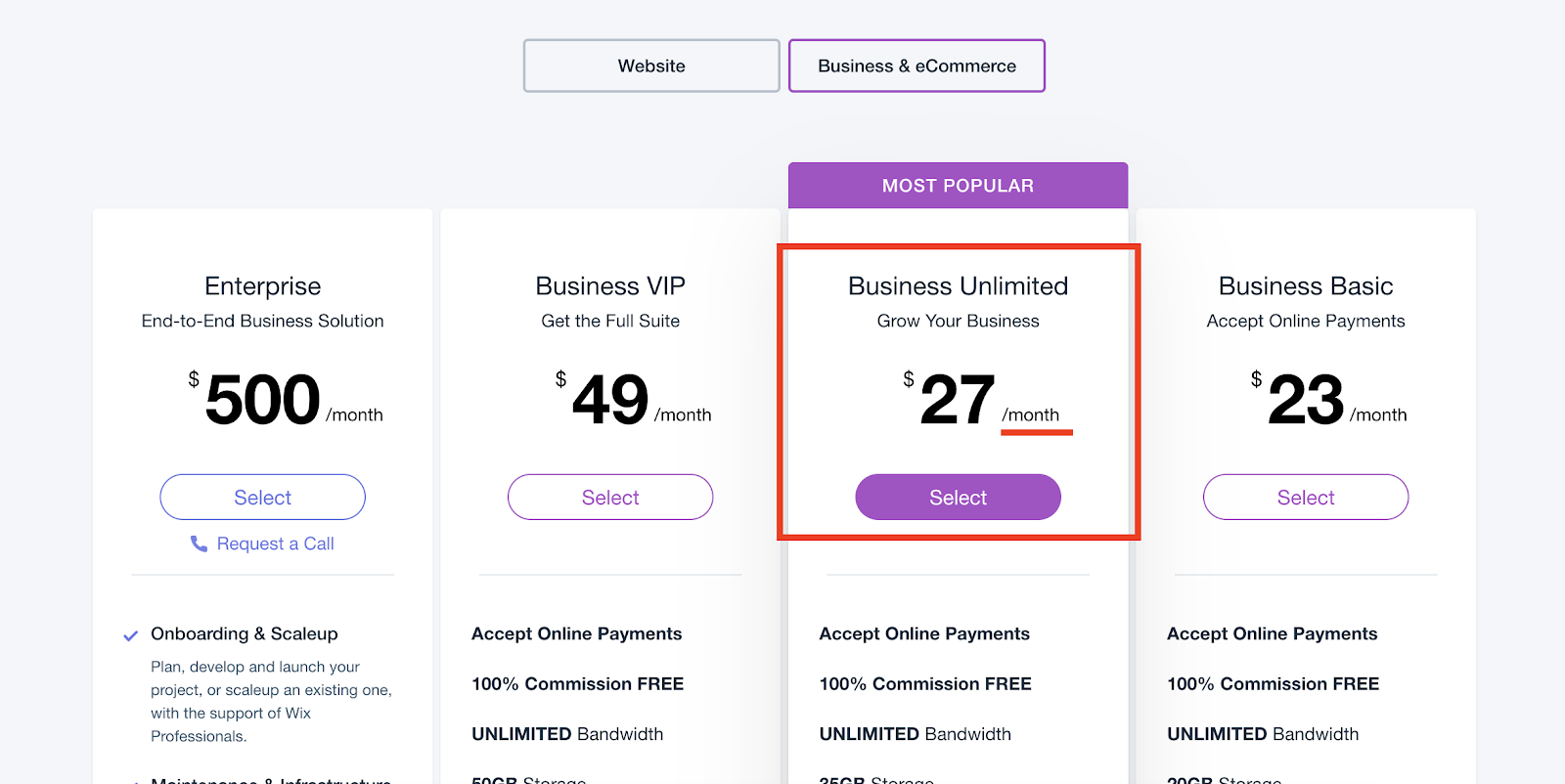The width and height of the screenshot is (1565, 784).
Task: Click the $27 price on Business Unlimited
Action: tap(958, 400)
